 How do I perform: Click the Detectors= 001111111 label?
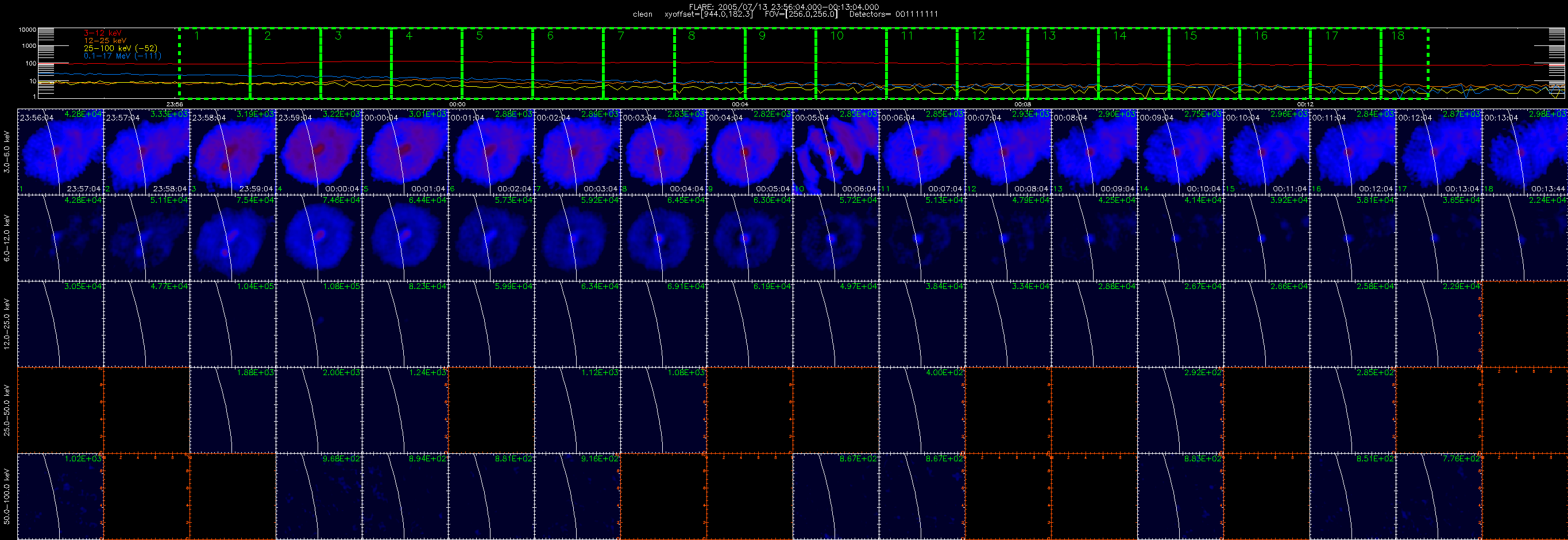[893, 14]
